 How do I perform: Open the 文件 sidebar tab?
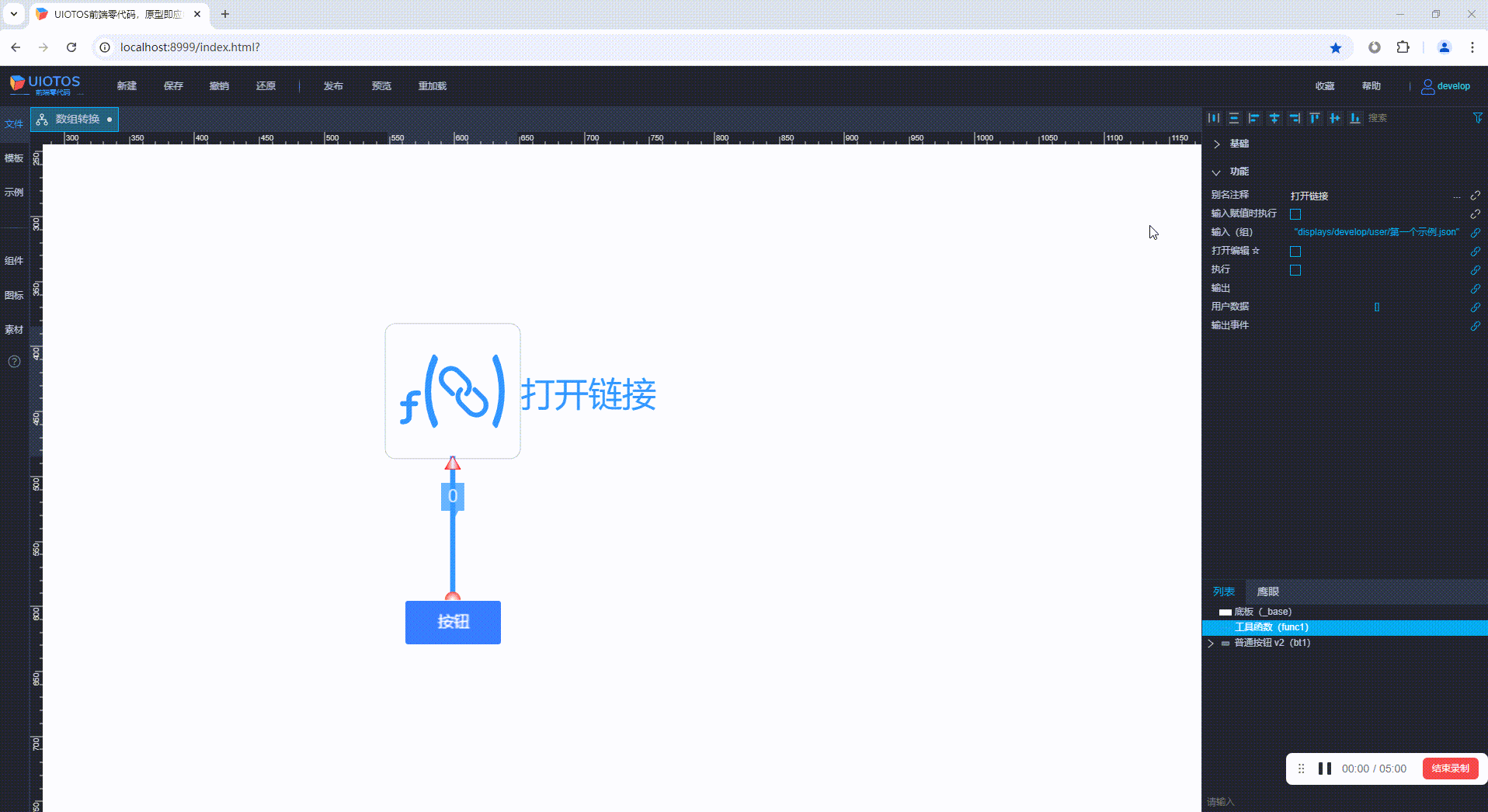[14, 124]
